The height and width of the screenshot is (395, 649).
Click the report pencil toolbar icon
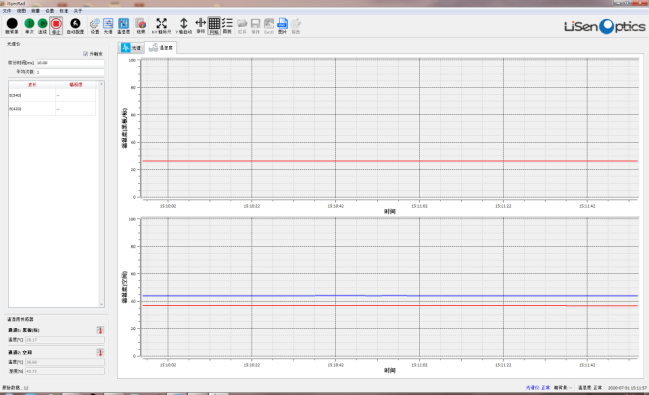296,26
